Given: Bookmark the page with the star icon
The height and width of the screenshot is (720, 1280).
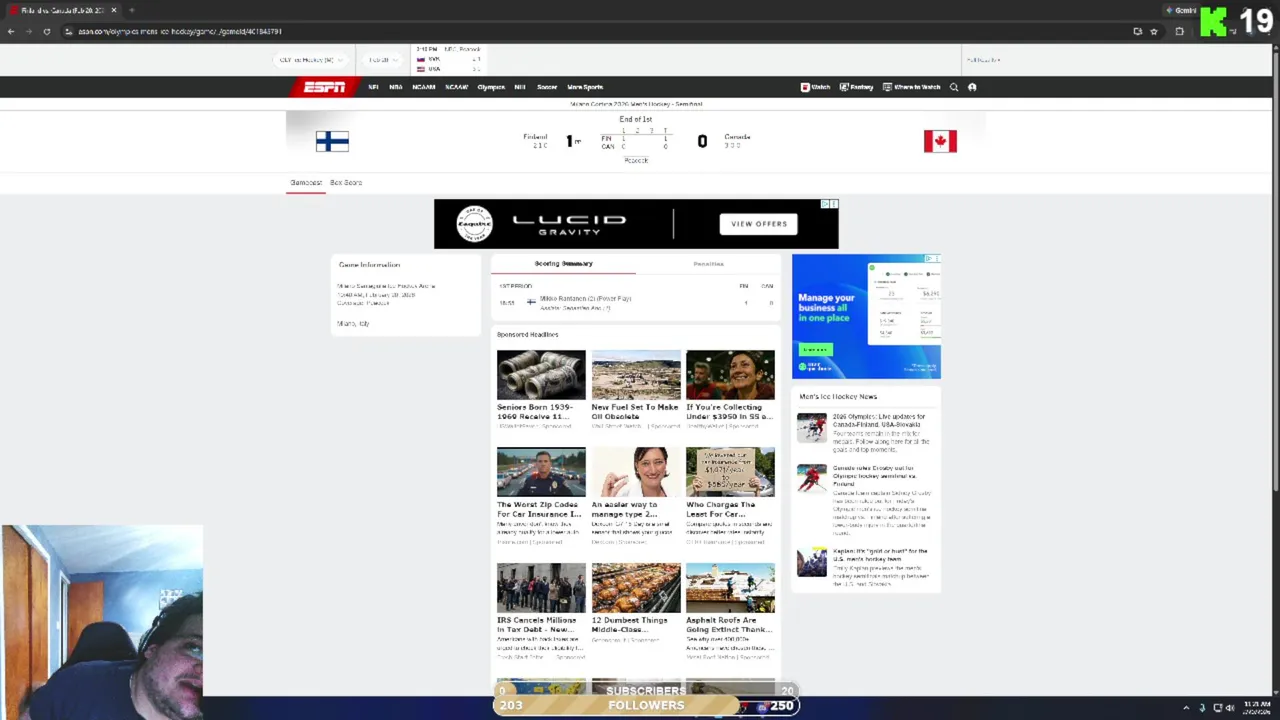Looking at the screenshot, I should tap(1154, 31).
